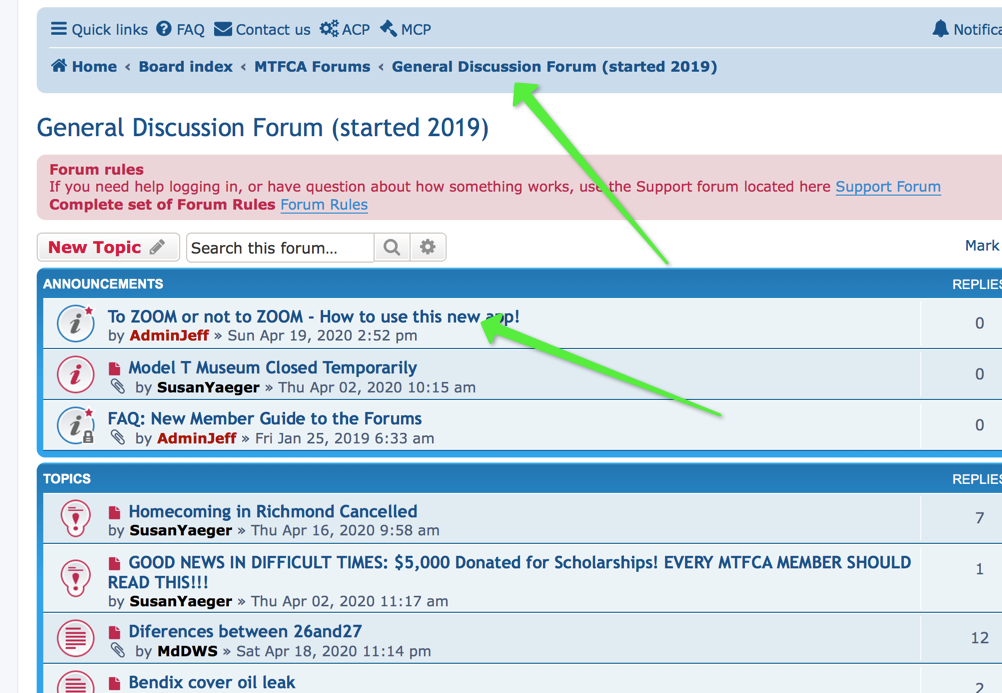The width and height of the screenshot is (1002, 693).
Task: Open the ACP admin control panel
Action: click(344, 29)
